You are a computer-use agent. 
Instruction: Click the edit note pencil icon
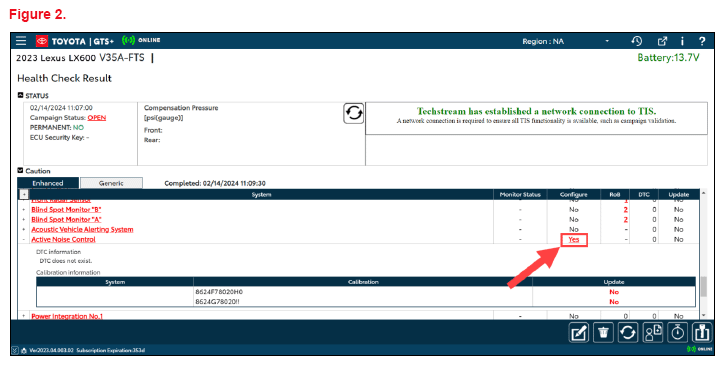point(579,332)
